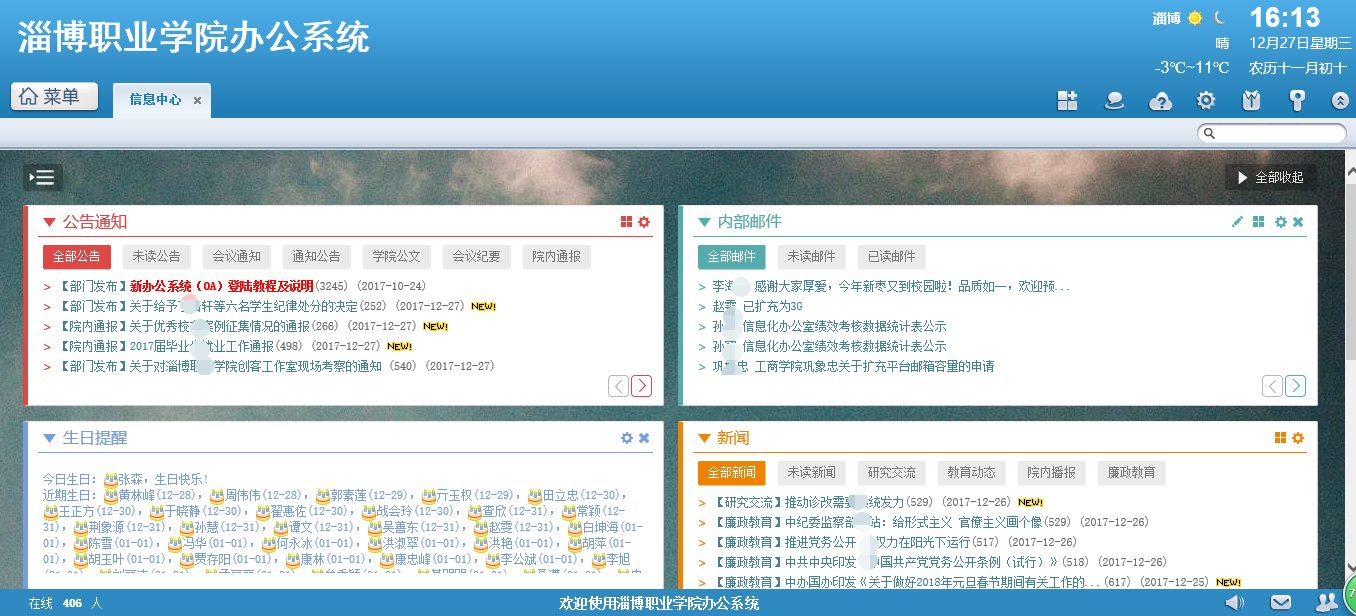Viewport: 1356px width, 616px height.
Task: Open the theme shirt icon in toolbar
Action: pyautogui.click(x=1251, y=100)
